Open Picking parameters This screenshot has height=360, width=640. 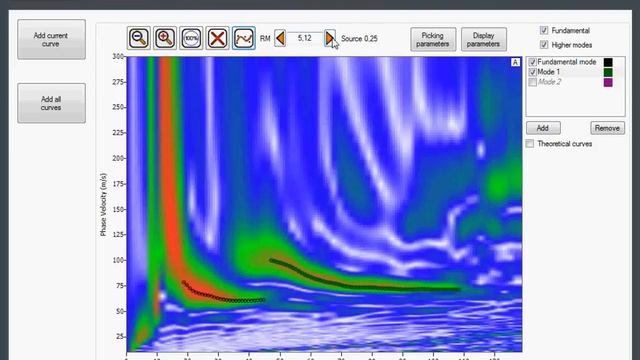click(433, 40)
